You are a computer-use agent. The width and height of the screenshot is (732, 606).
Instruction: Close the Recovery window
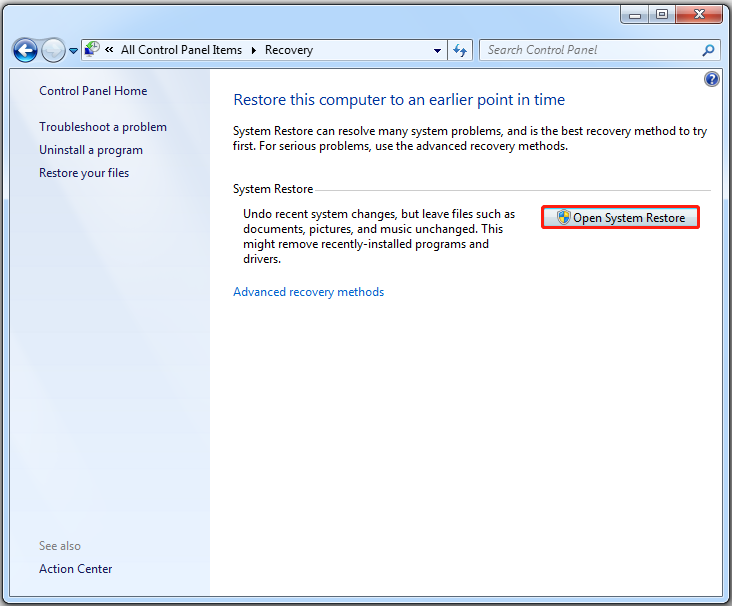pyautogui.click(x=699, y=15)
